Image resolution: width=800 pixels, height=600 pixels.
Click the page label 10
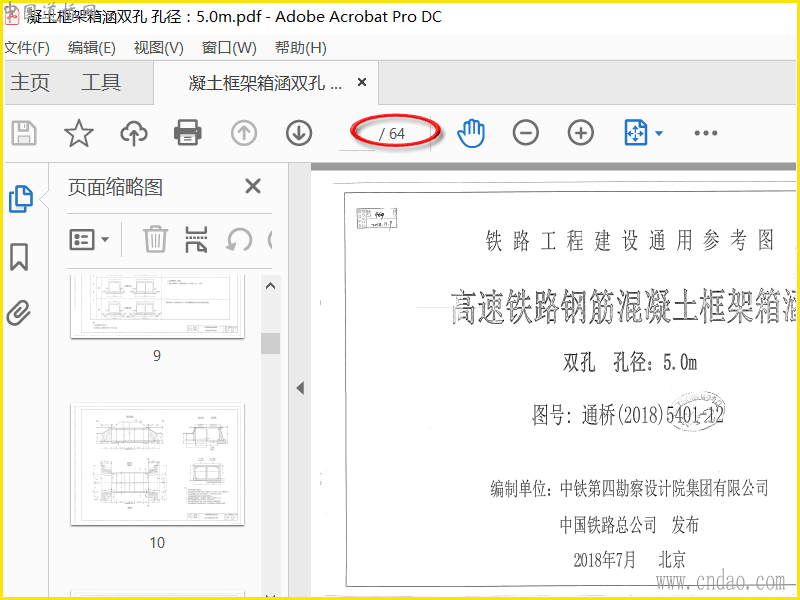point(157,542)
